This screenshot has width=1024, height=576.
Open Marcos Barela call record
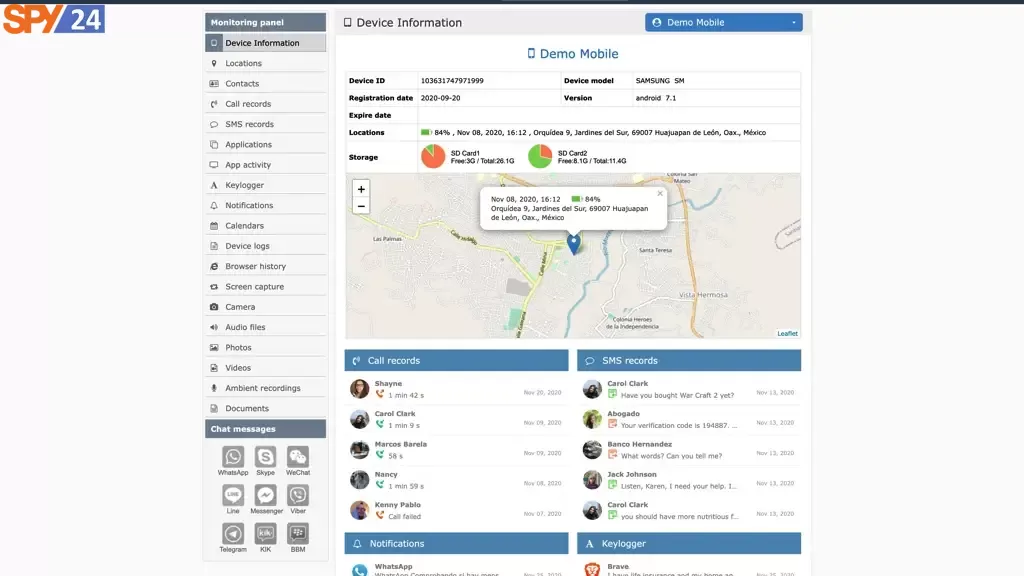pos(456,449)
